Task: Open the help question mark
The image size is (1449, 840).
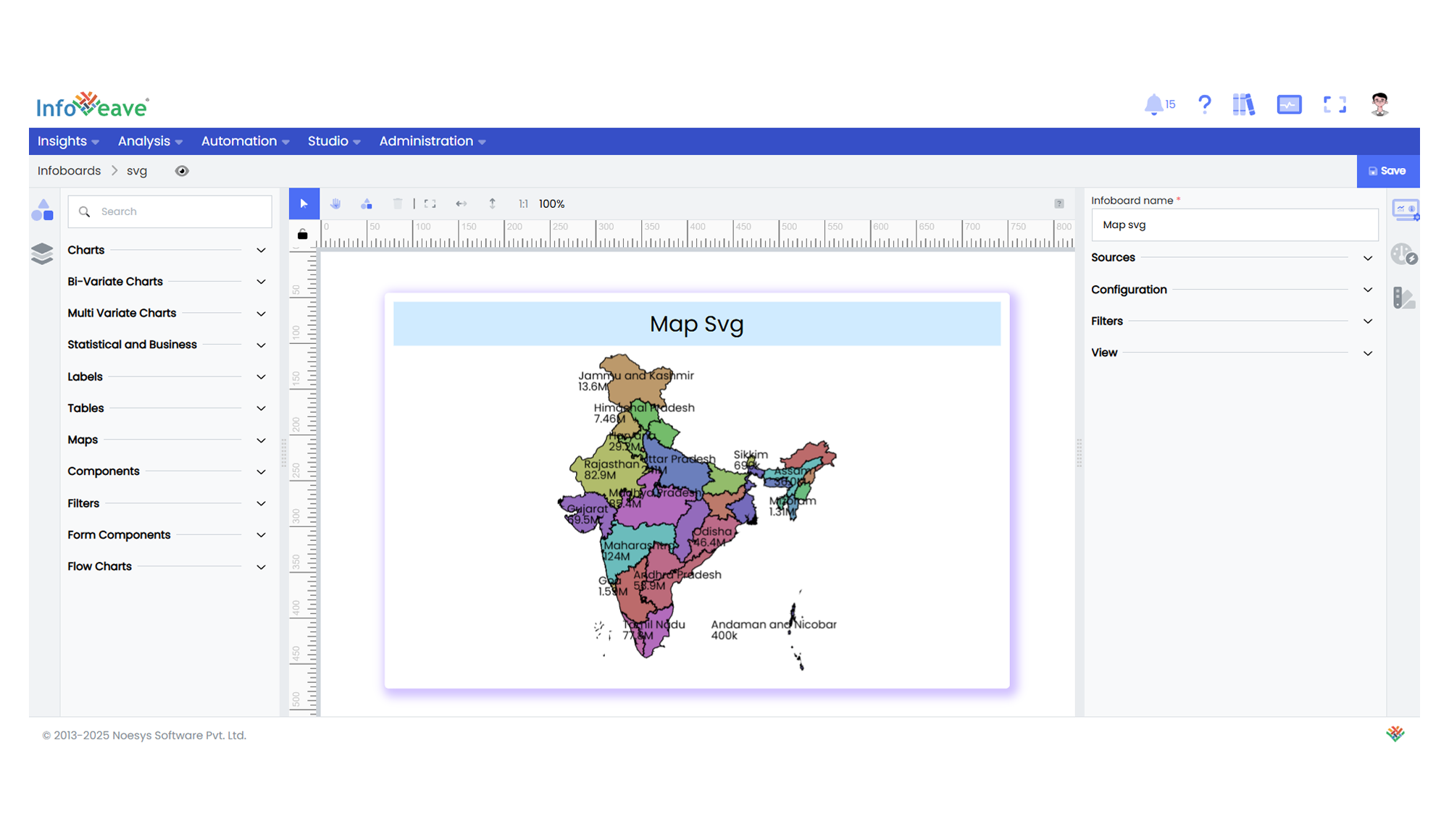Action: click(1204, 104)
